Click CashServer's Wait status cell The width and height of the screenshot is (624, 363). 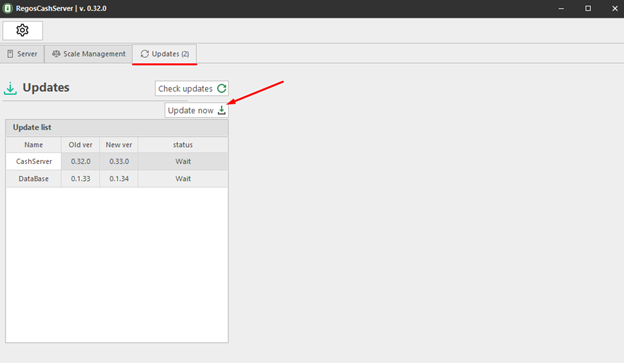click(x=183, y=161)
